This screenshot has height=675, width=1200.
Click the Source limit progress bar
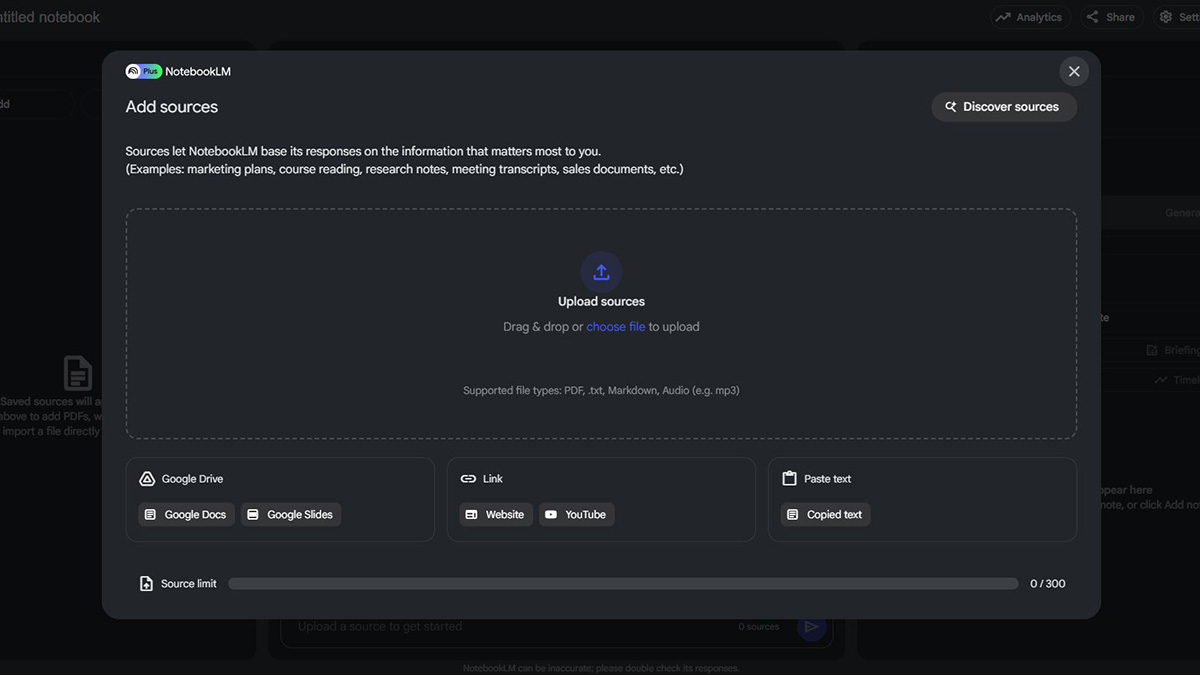coord(623,583)
